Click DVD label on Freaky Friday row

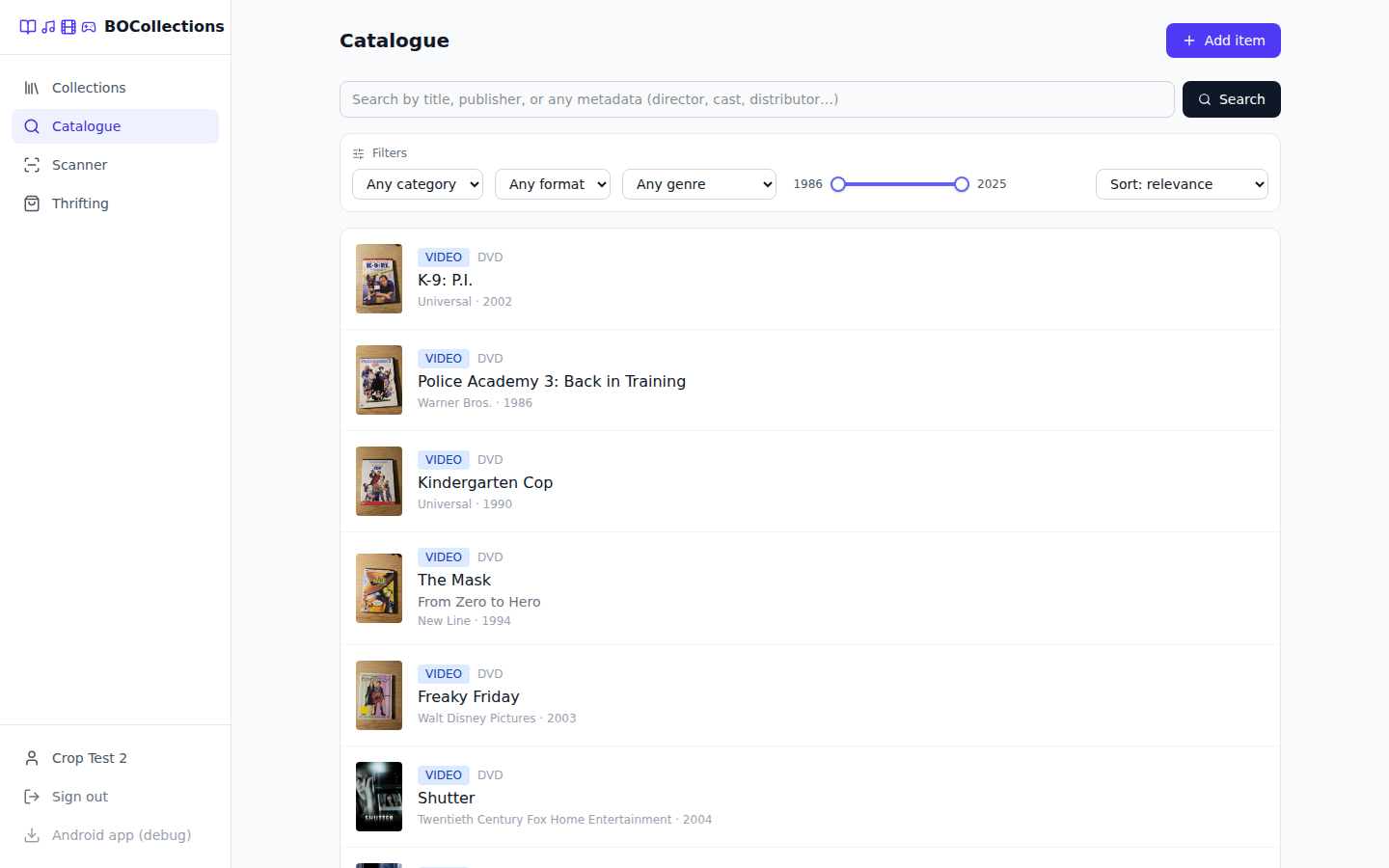pos(490,674)
